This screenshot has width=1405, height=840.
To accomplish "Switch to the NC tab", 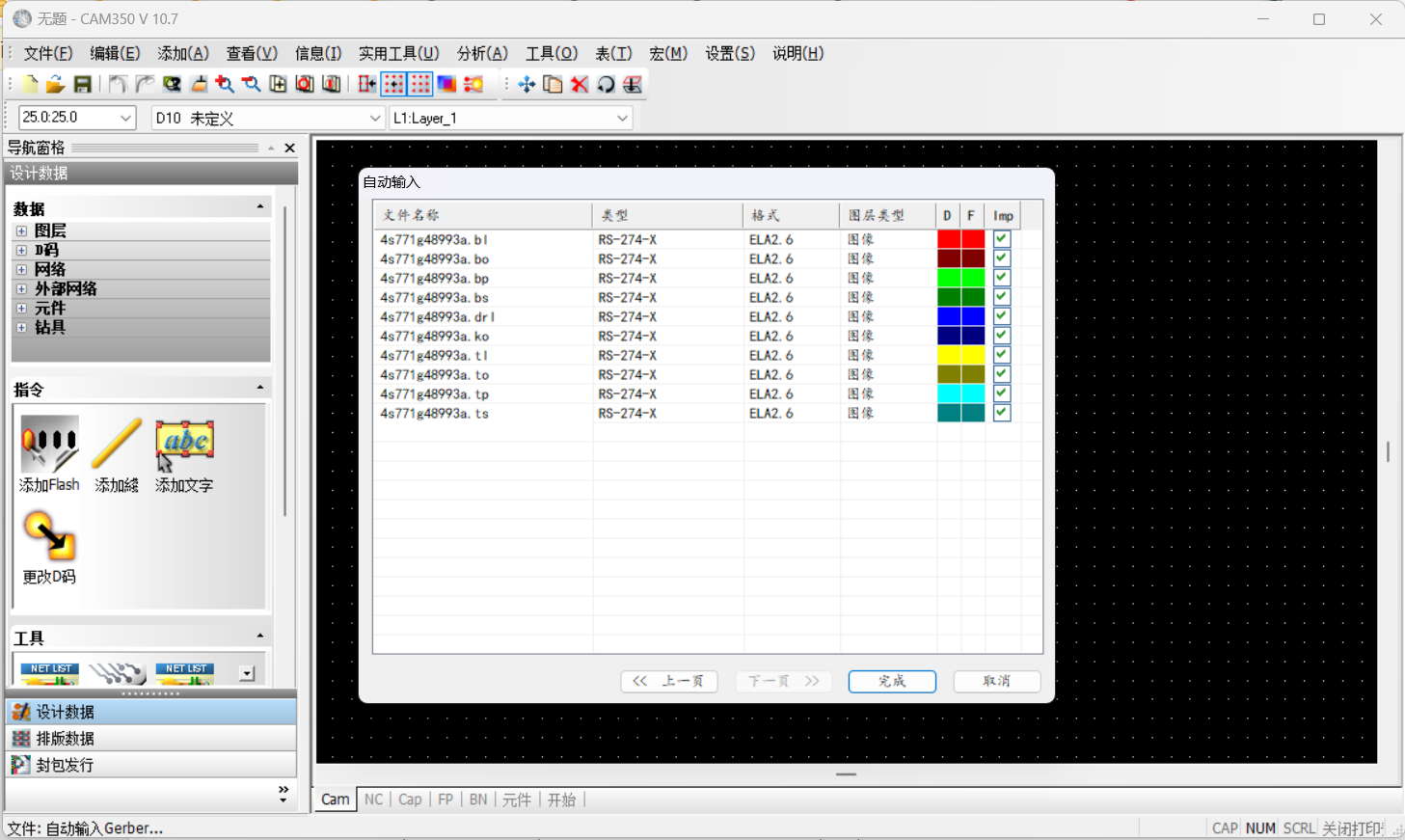I will coord(373,799).
